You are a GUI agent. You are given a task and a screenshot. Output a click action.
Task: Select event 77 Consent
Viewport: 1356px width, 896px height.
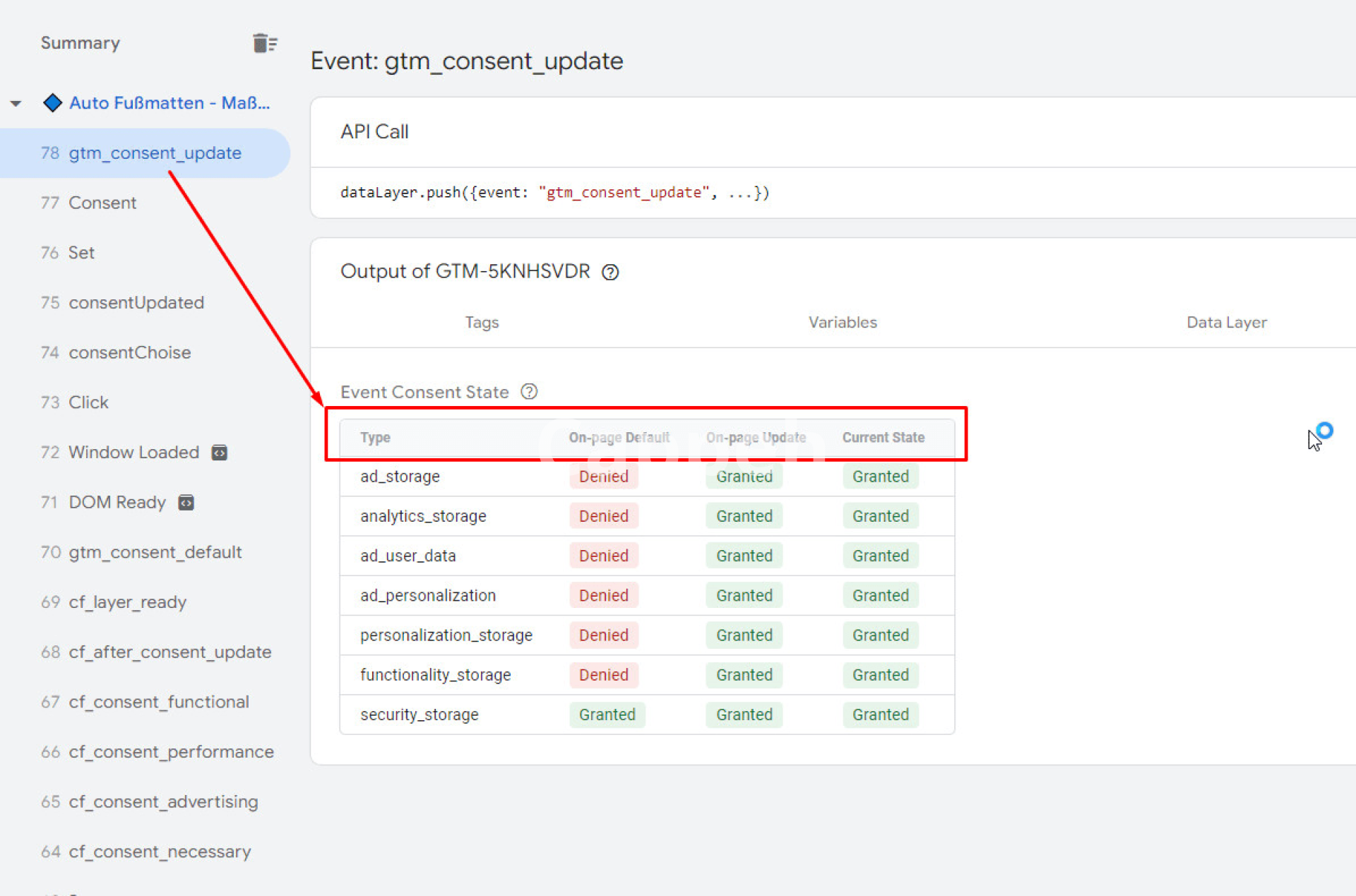tap(102, 203)
